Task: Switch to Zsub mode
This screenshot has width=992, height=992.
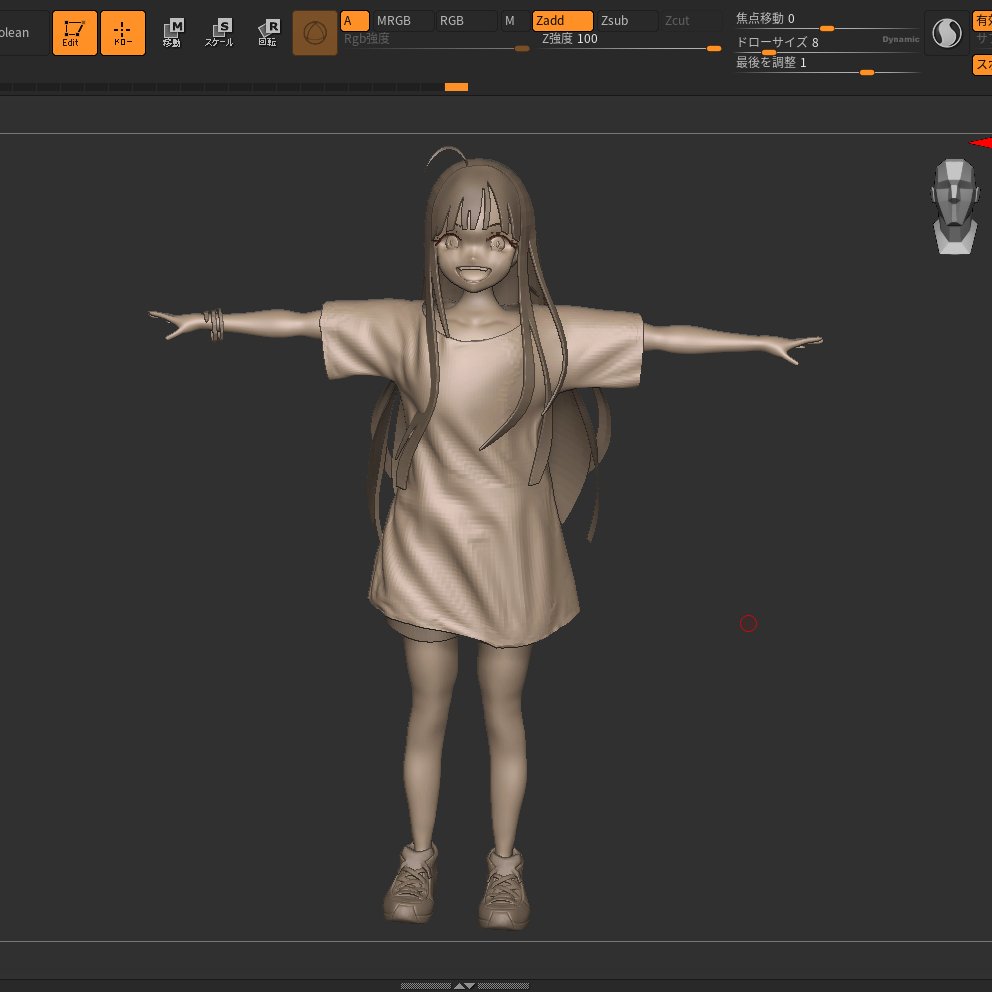Action: (627, 21)
